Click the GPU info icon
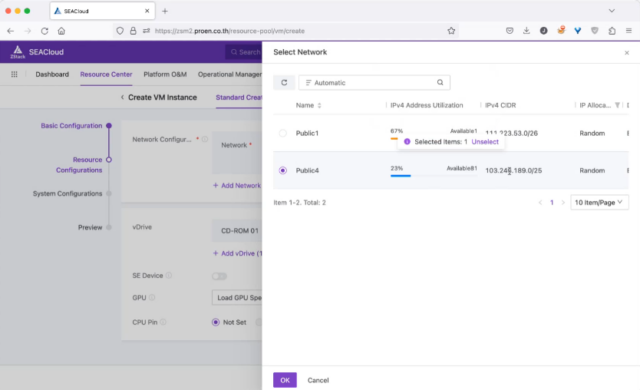Viewport: 640px width, 390px height. (152, 297)
